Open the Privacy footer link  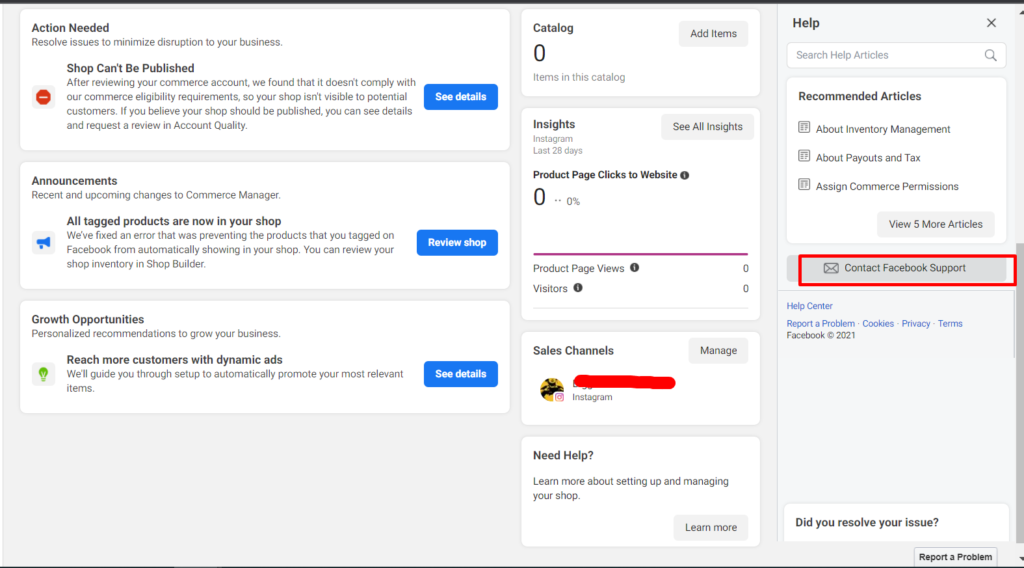[916, 323]
